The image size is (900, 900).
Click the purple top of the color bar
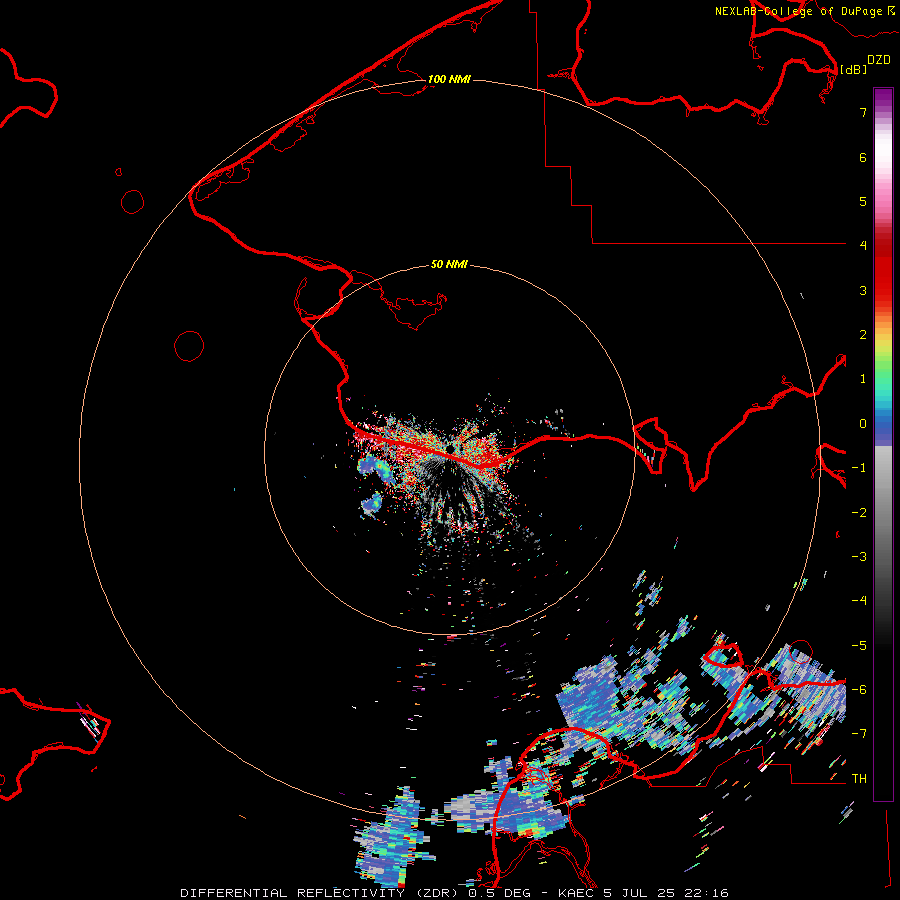tap(883, 96)
